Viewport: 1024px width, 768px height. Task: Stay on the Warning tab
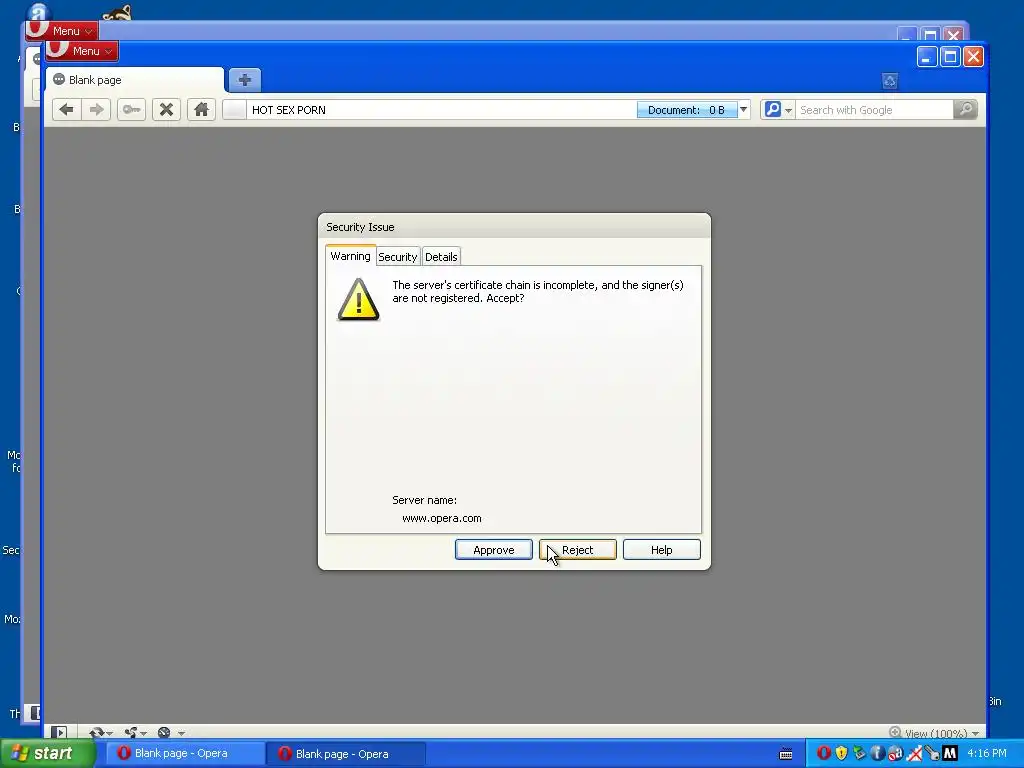tap(350, 256)
